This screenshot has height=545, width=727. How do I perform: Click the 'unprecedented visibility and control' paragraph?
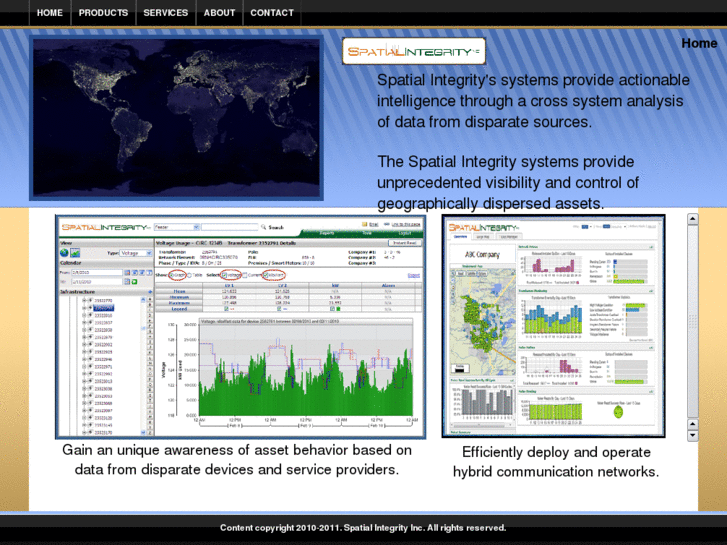(508, 182)
